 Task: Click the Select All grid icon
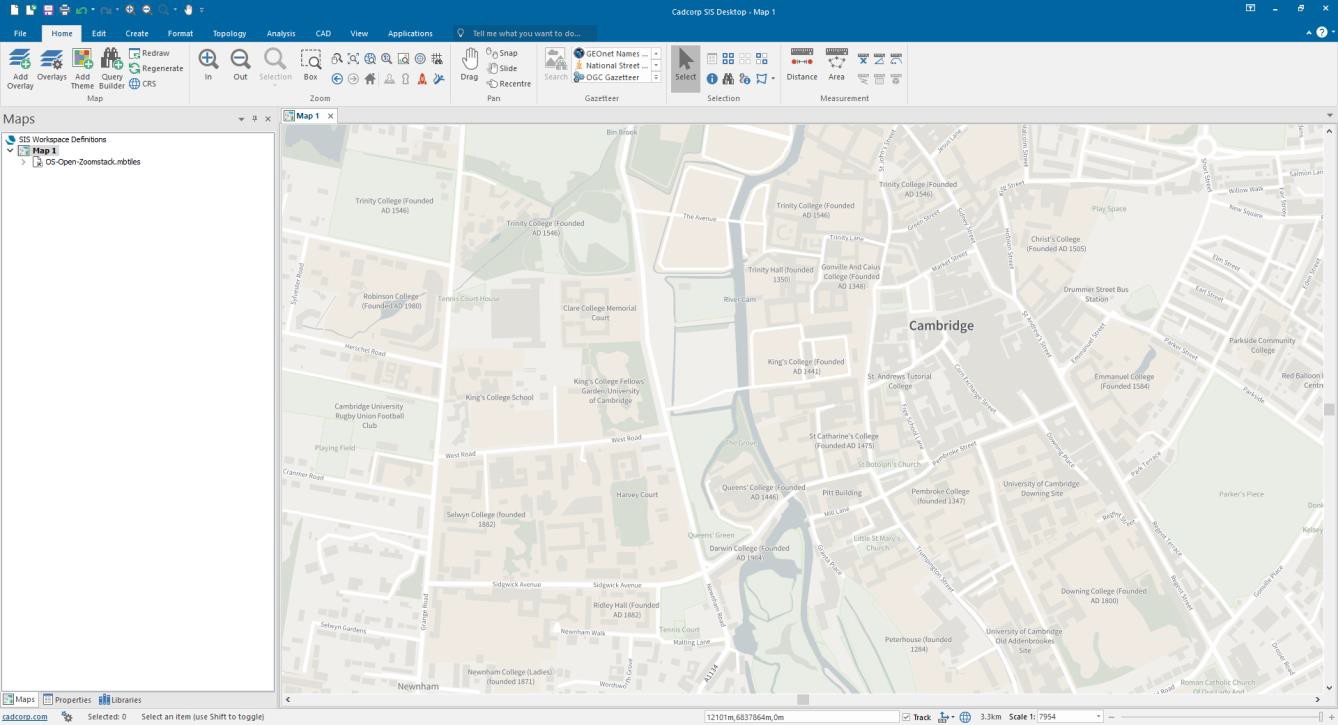(x=728, y=59)
